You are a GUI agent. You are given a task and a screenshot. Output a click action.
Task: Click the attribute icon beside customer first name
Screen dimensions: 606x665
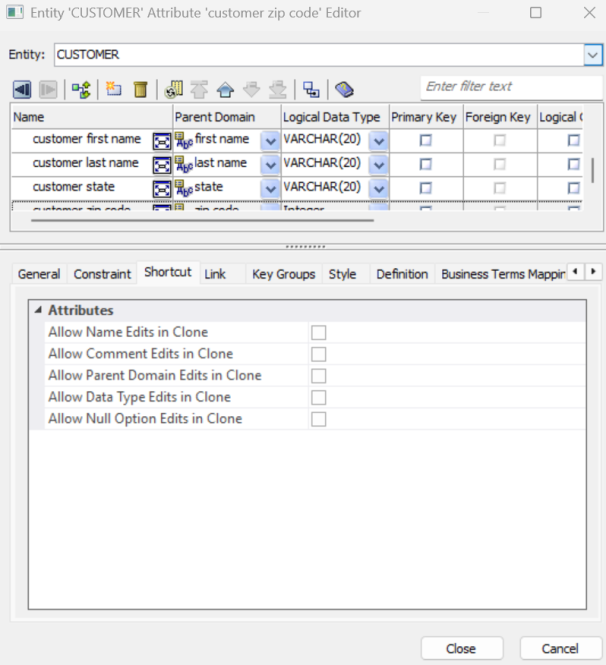[x=162, y=141]
